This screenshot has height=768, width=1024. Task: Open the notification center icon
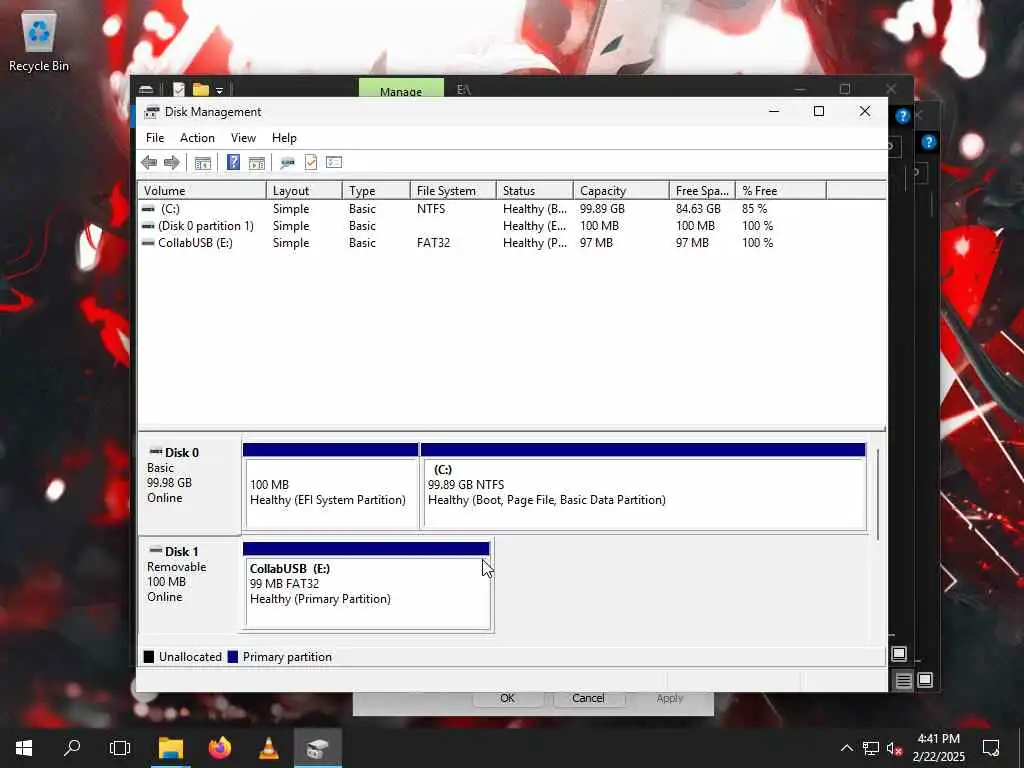point(991,748)
